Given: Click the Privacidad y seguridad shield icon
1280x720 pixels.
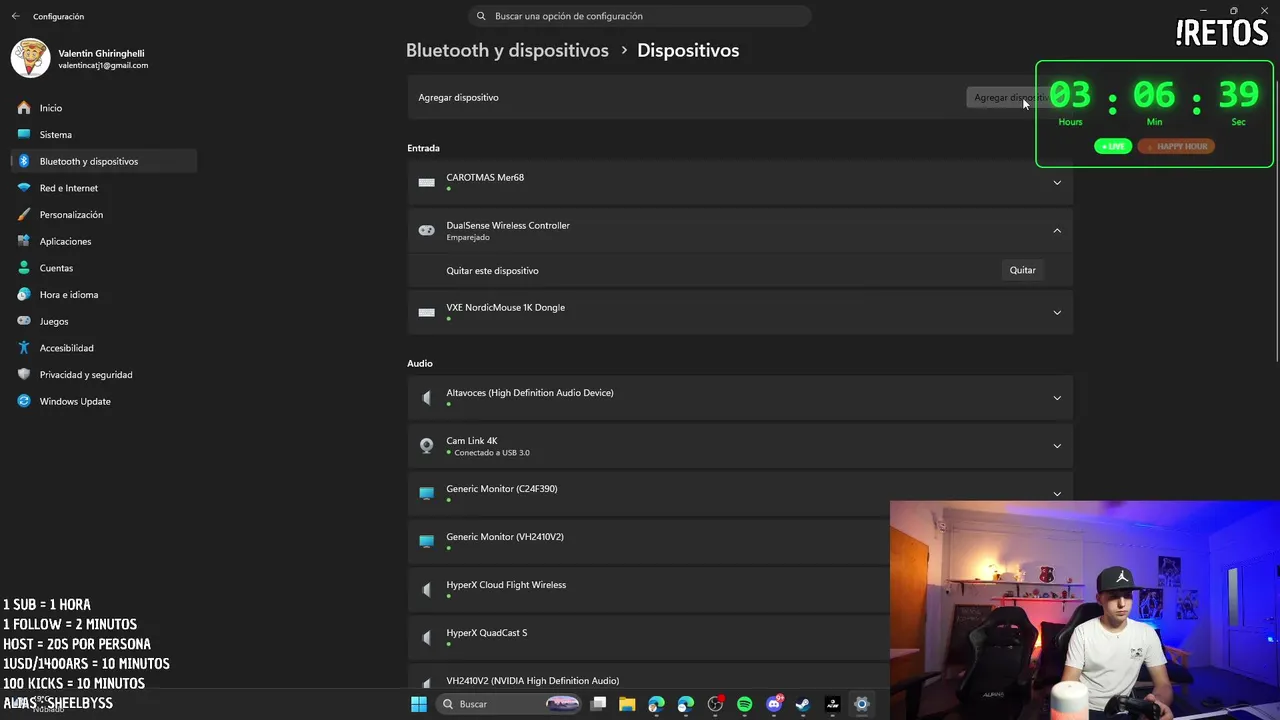Looking at the screenshot, I should tap(24, 374).
